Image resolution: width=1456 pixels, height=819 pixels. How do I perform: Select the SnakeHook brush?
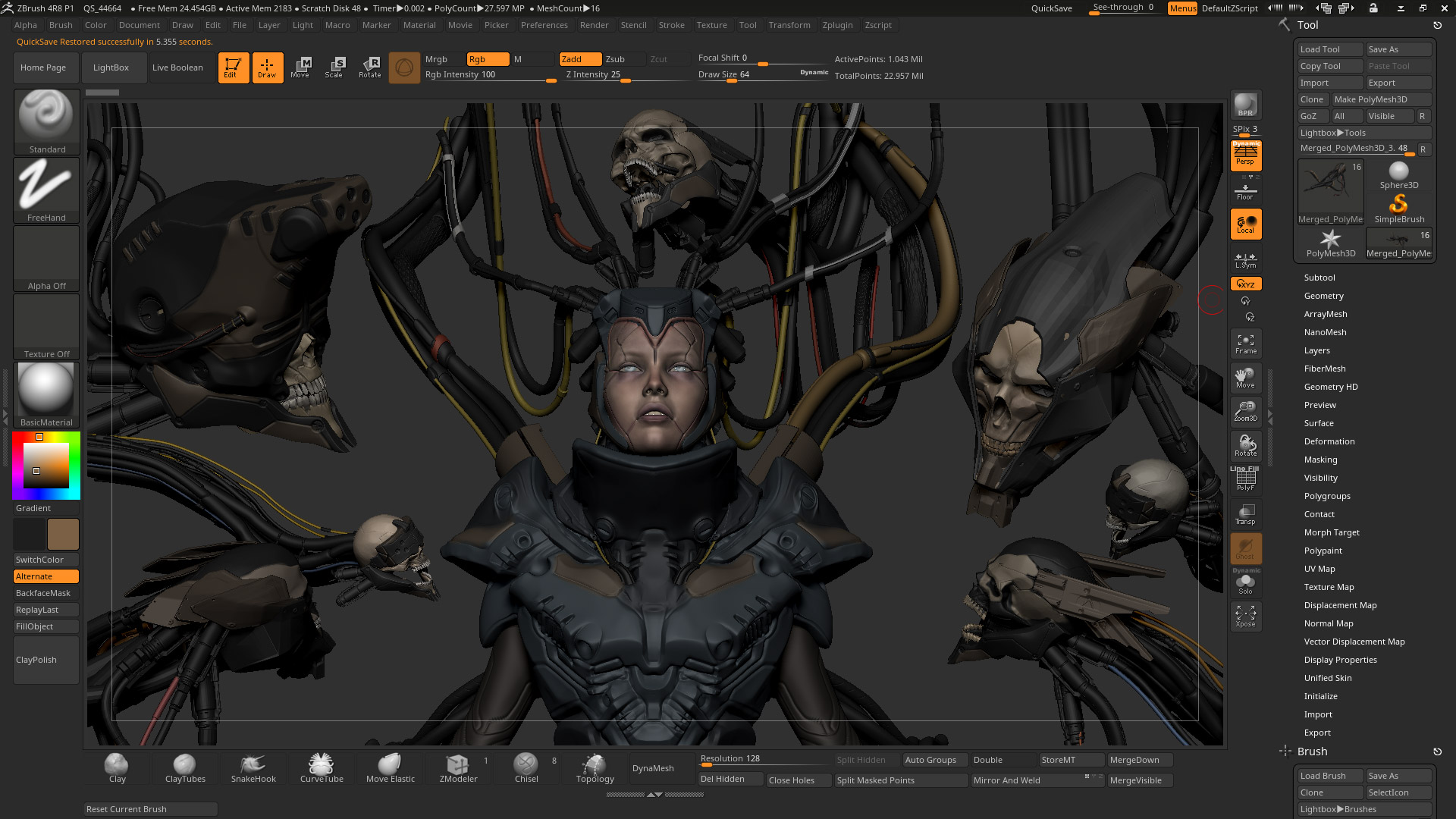253,768
